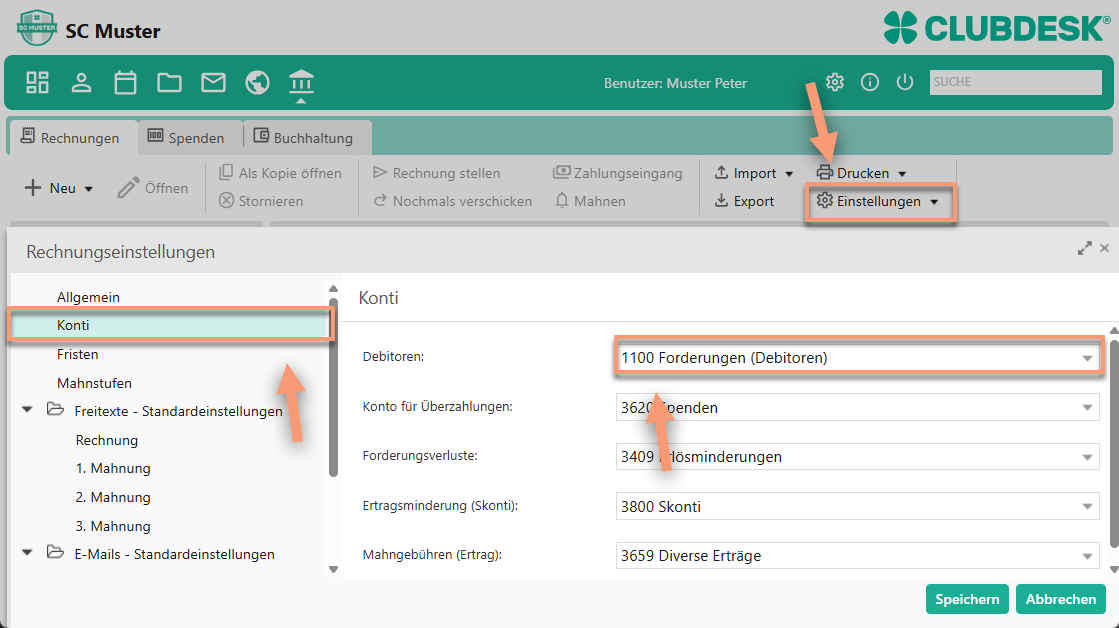1119x628 pixels.
Task: Collapse E-Mails - Standardeinstellungen folder
Action: pos(27,552)
